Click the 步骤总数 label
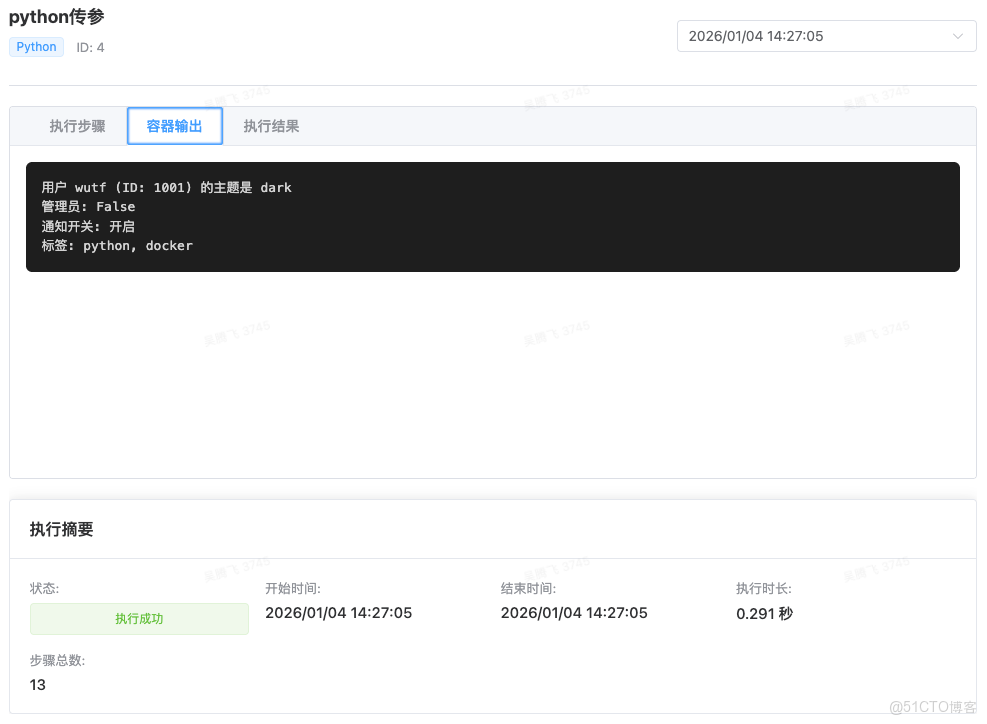 click(x=57, y=660)
